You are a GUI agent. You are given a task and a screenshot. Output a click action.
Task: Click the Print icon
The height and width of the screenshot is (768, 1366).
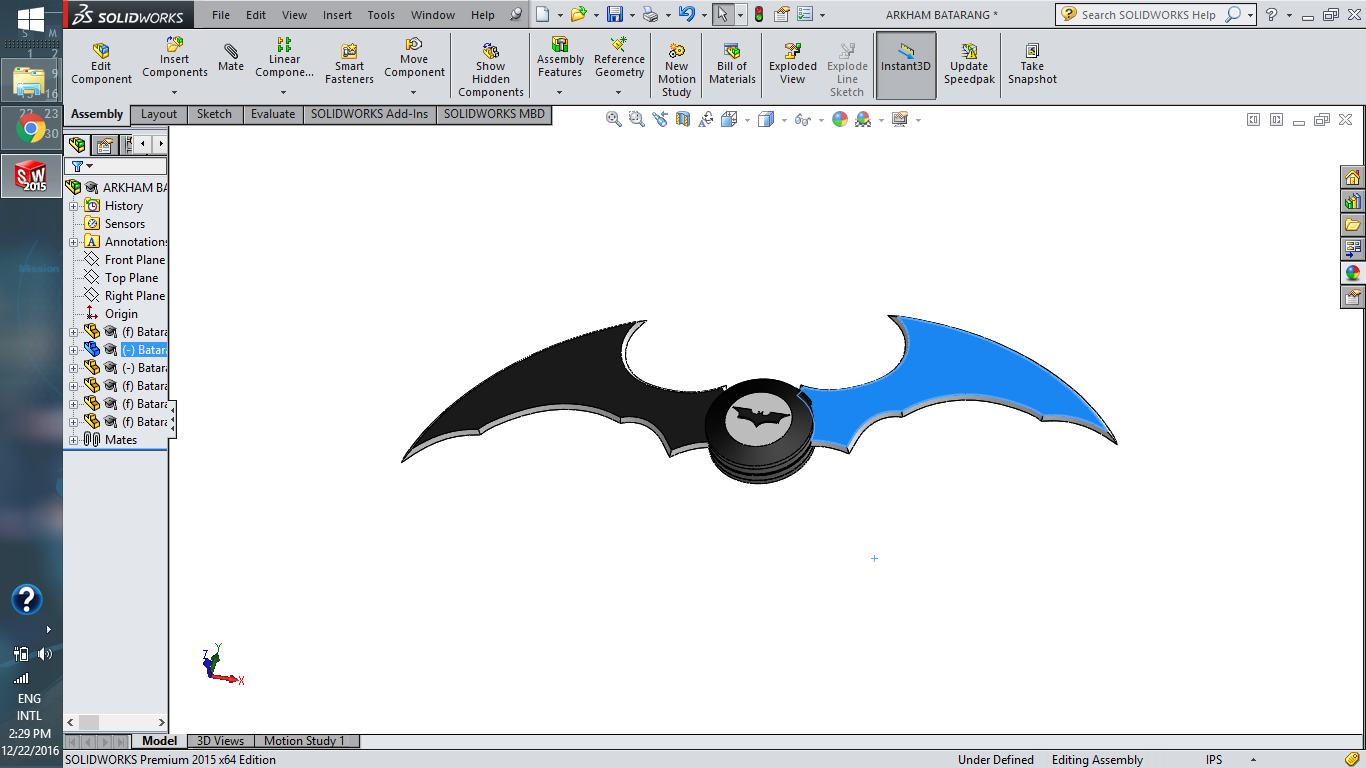coord(651,14)
